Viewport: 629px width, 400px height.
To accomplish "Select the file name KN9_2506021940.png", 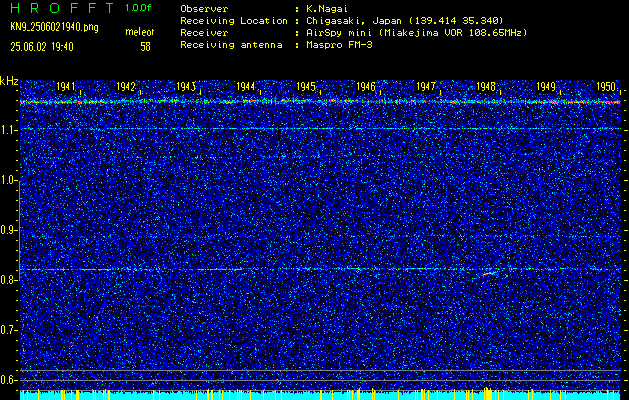I will (54, 28).
